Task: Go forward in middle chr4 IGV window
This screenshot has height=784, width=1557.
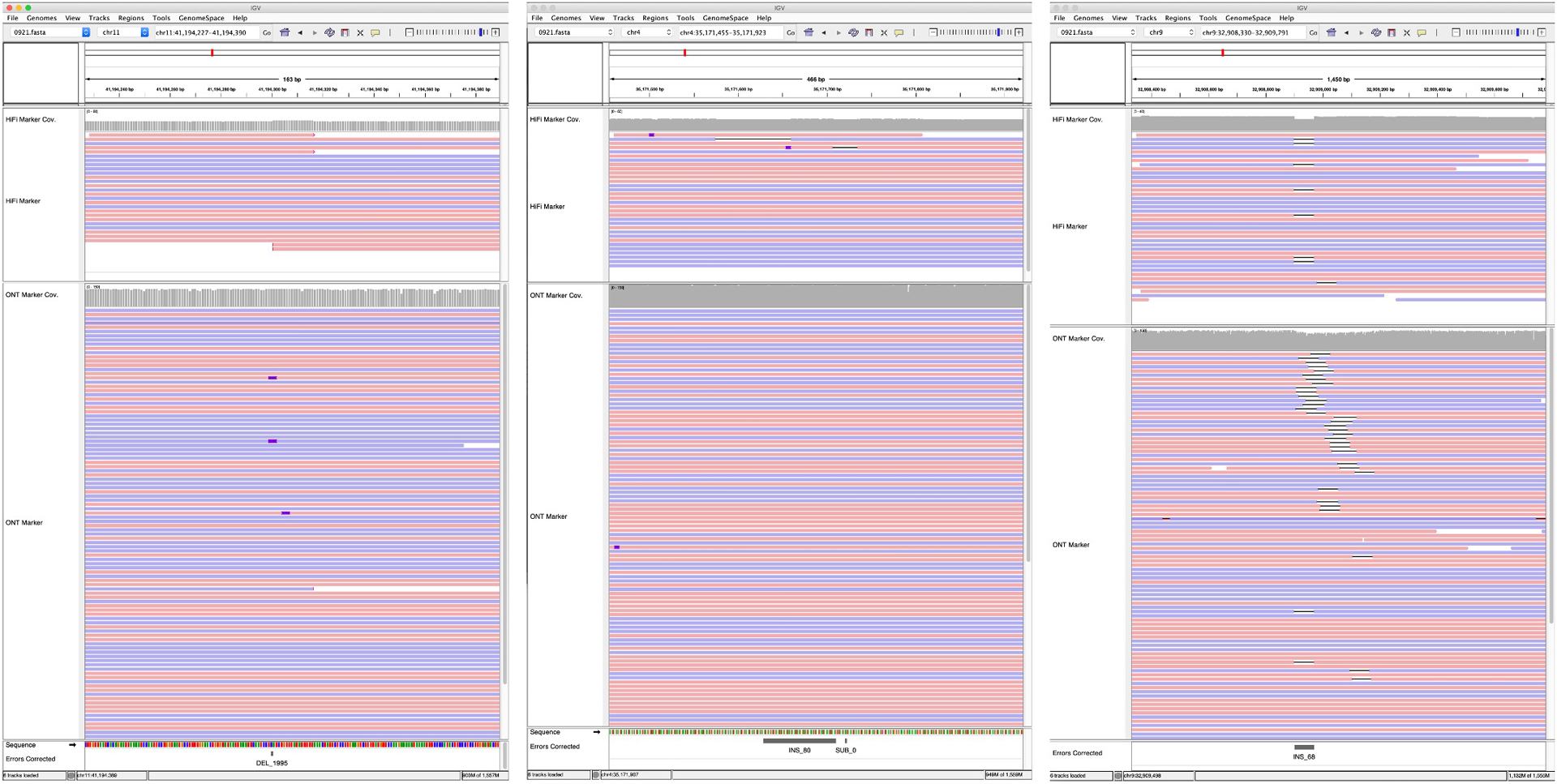Action: click(839, 32)
